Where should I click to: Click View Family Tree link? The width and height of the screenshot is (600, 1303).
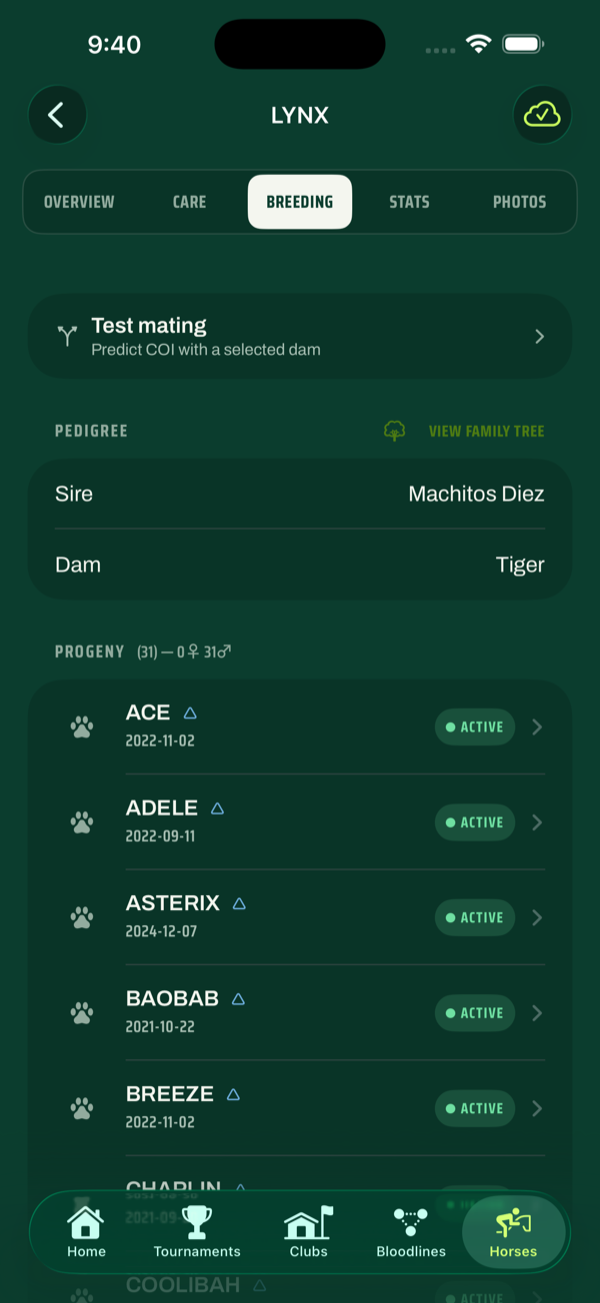[x=487, y=431]
